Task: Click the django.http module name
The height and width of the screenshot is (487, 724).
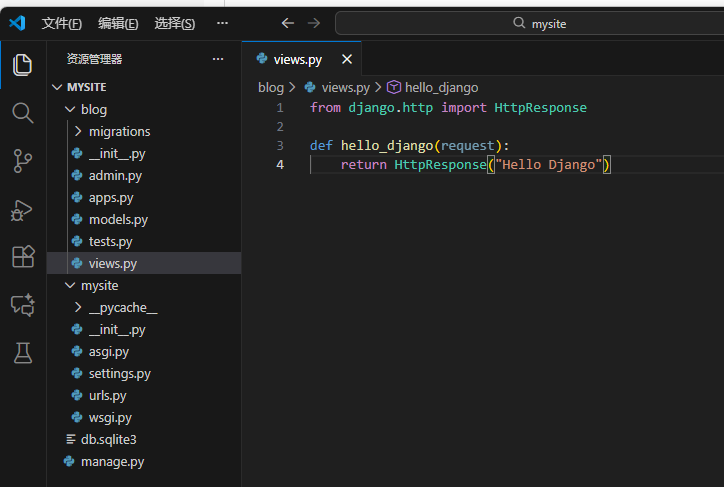Action: [x=391, y=108]
